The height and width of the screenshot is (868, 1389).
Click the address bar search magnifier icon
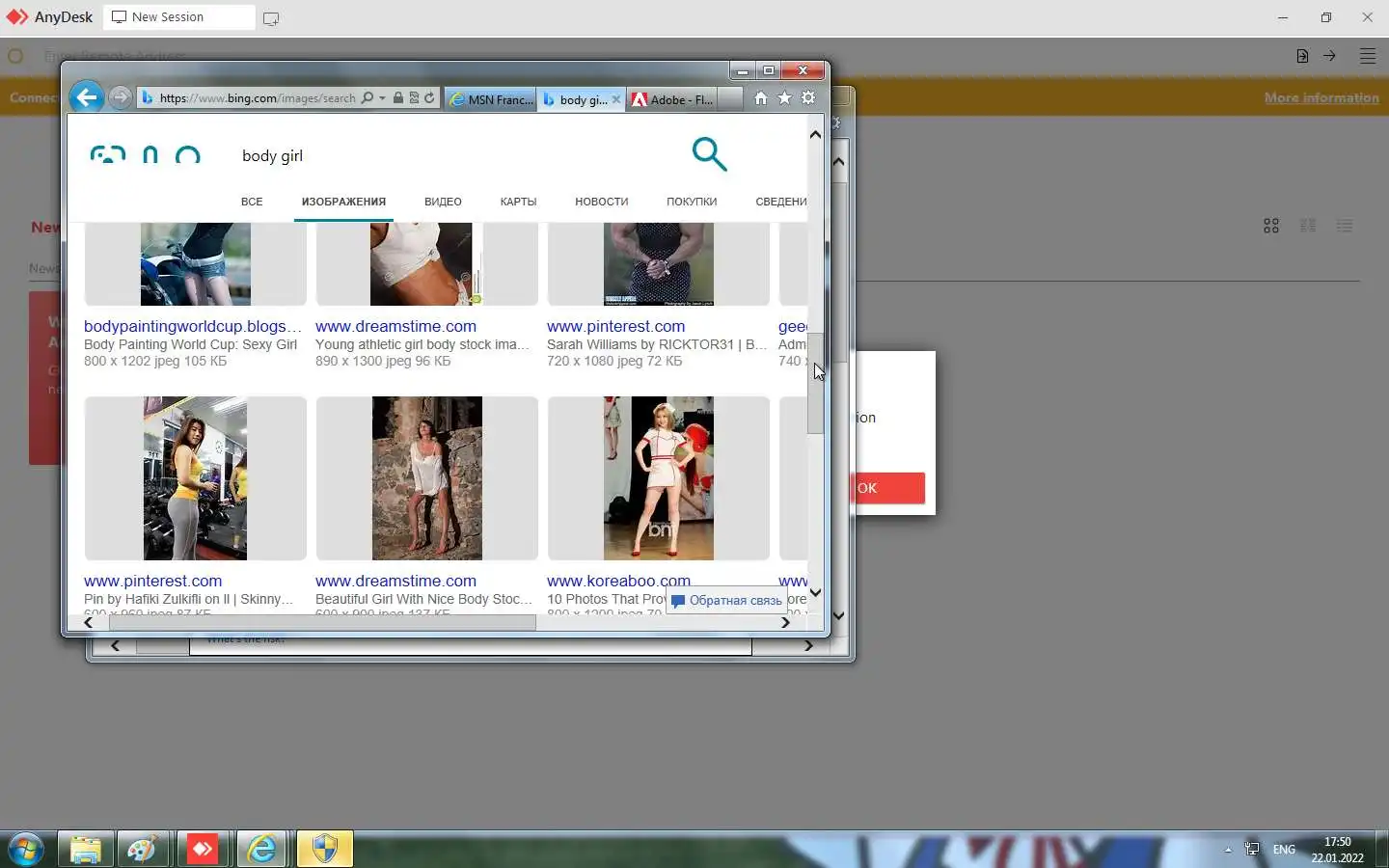tap(367, 98)
